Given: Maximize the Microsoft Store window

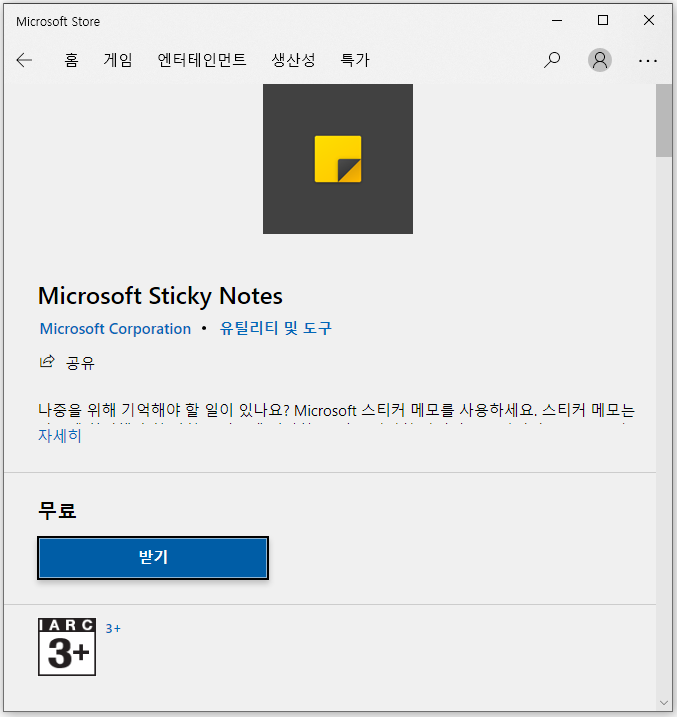Looking at the screenshot, I should (603, 21).
